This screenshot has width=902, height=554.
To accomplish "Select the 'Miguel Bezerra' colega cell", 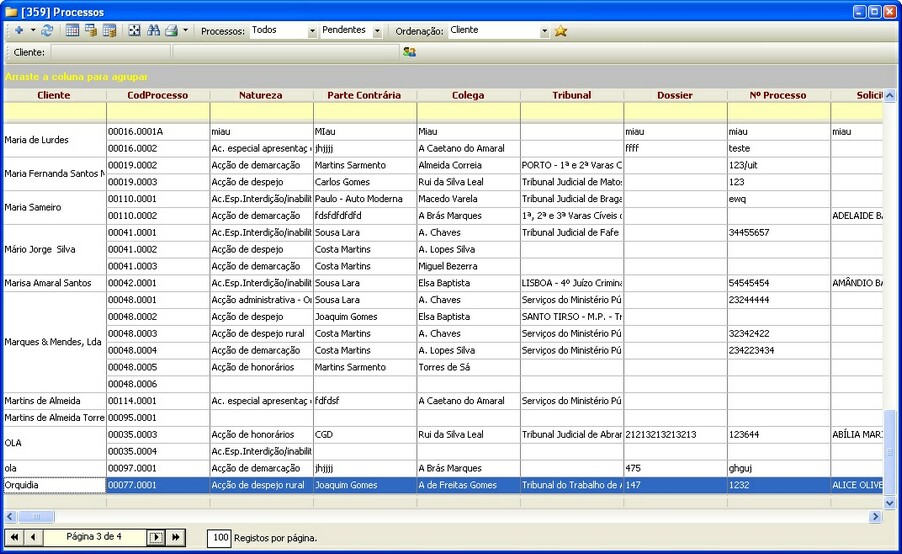I will tap(469, 266).
